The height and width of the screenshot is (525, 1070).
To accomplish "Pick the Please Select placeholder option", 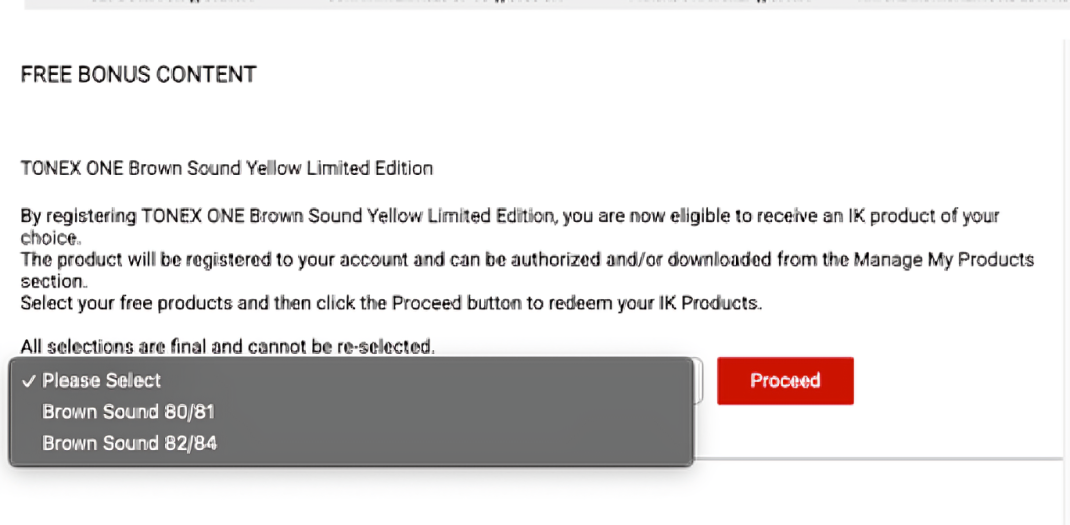I will [101, 381].
